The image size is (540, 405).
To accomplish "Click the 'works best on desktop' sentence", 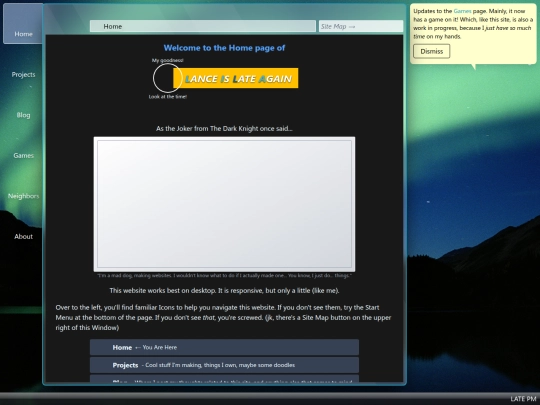I will coord(224,290).
